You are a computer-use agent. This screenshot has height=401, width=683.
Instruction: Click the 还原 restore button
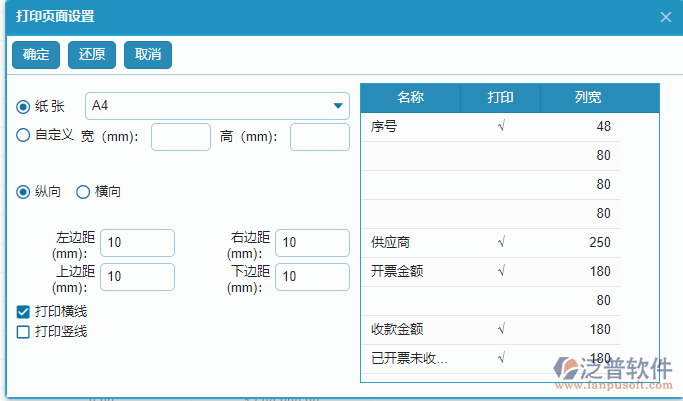(x=92, y=55)
